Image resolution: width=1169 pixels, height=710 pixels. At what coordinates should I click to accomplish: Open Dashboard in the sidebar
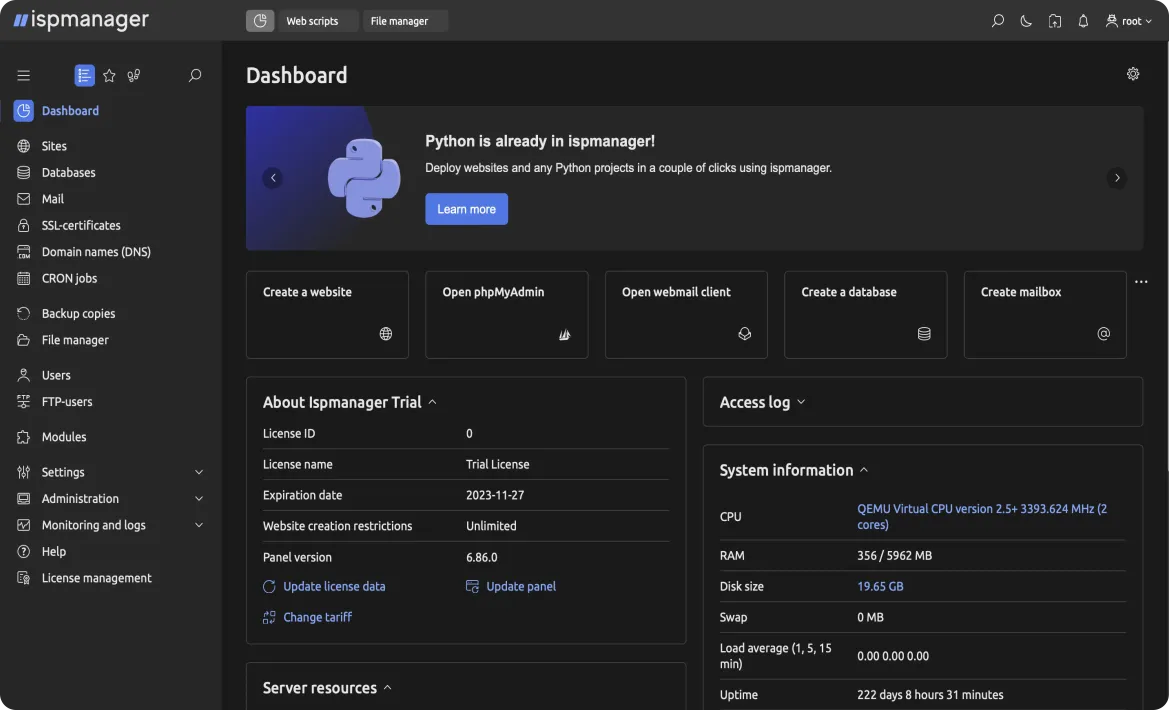tap(70, 110)
